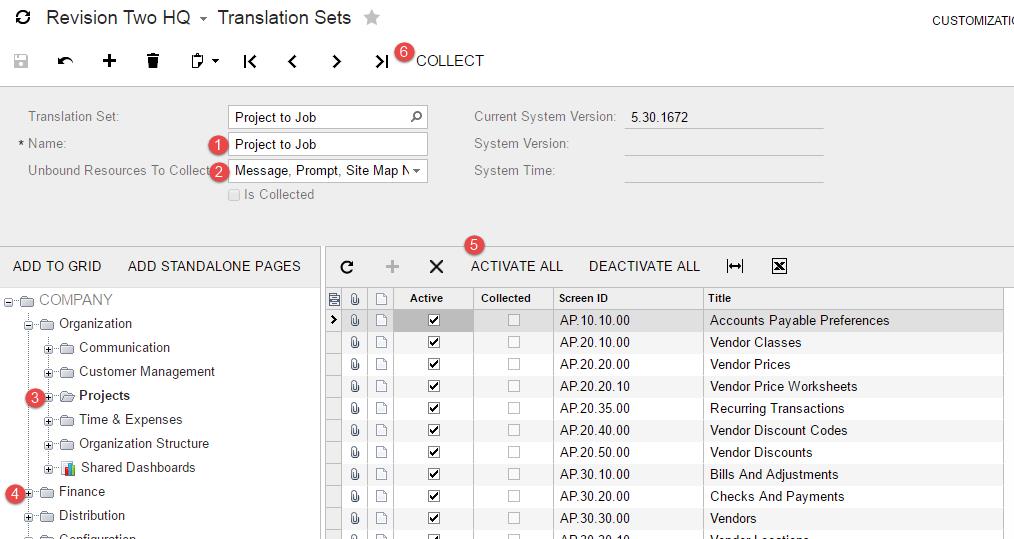Select Projects in the site map tree

point(104,395)
